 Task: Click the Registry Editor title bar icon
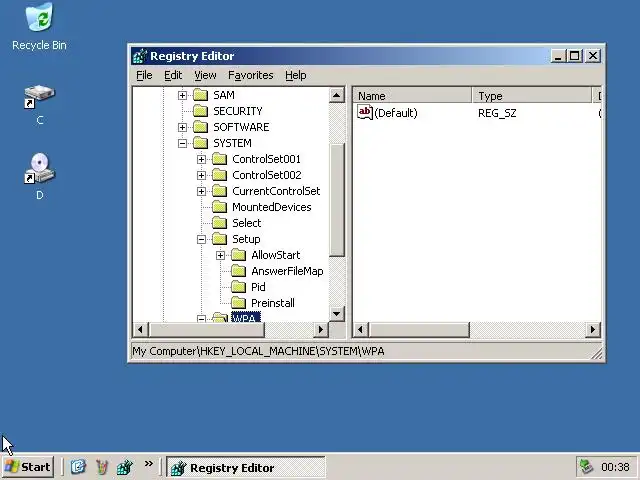tap(140, 56)
